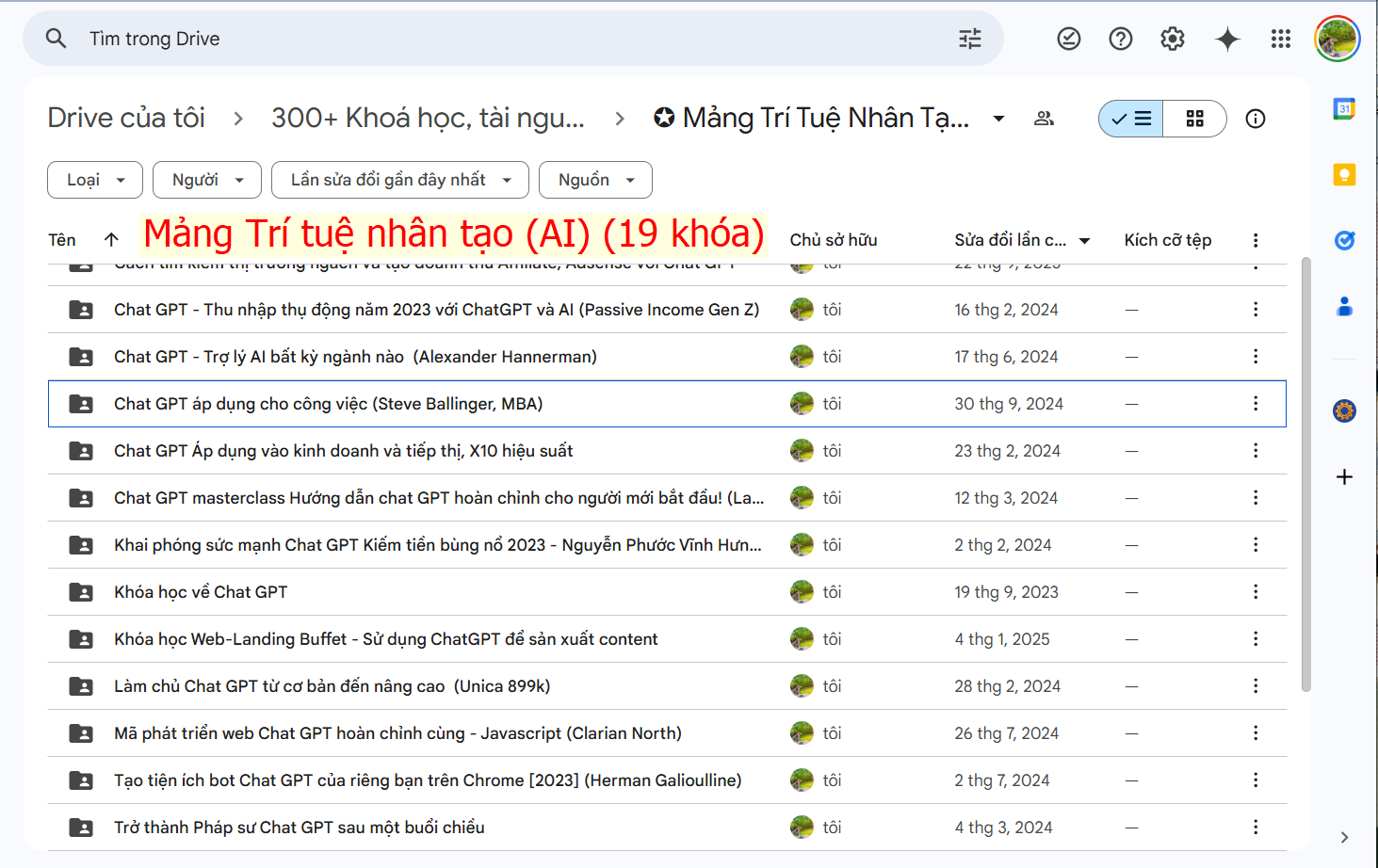The image size is (1378, 868).
Task: Open more options for Chat GPT áp dụng cho công việc
Action: coord(1255,404)
